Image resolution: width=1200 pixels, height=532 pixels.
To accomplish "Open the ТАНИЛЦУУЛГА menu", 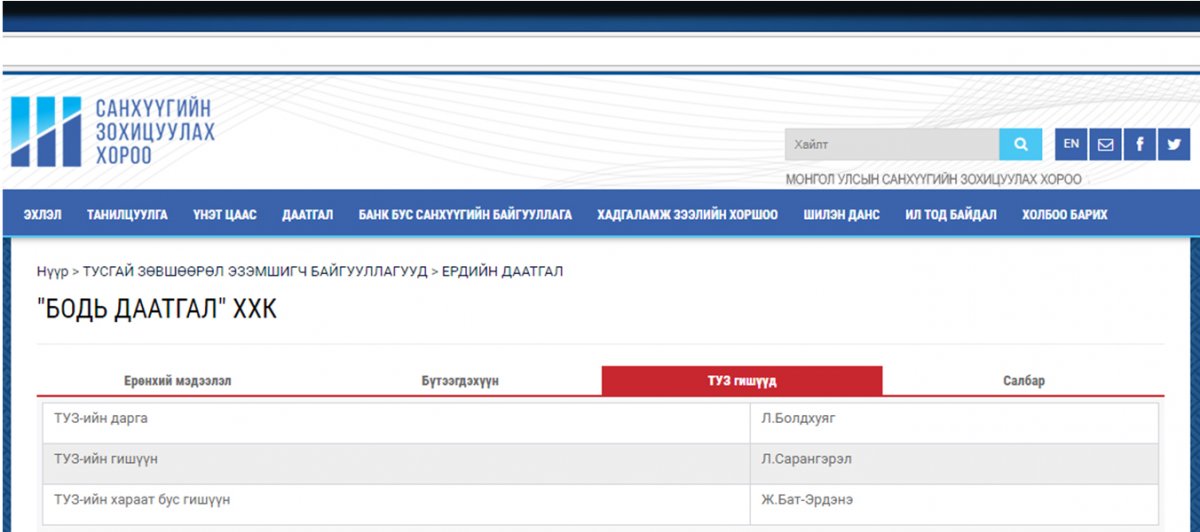I will [x=127, y=215].
